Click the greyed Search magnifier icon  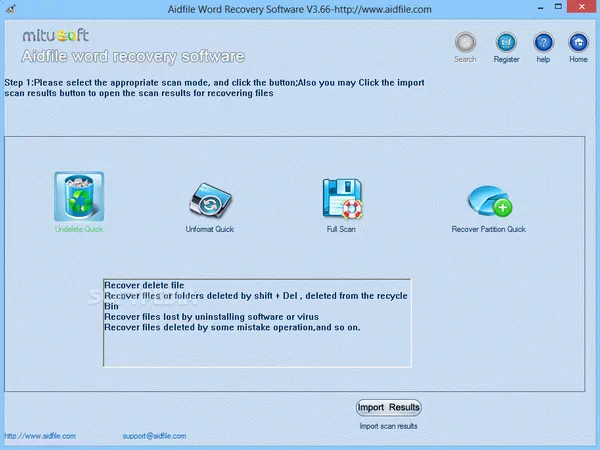465,42
